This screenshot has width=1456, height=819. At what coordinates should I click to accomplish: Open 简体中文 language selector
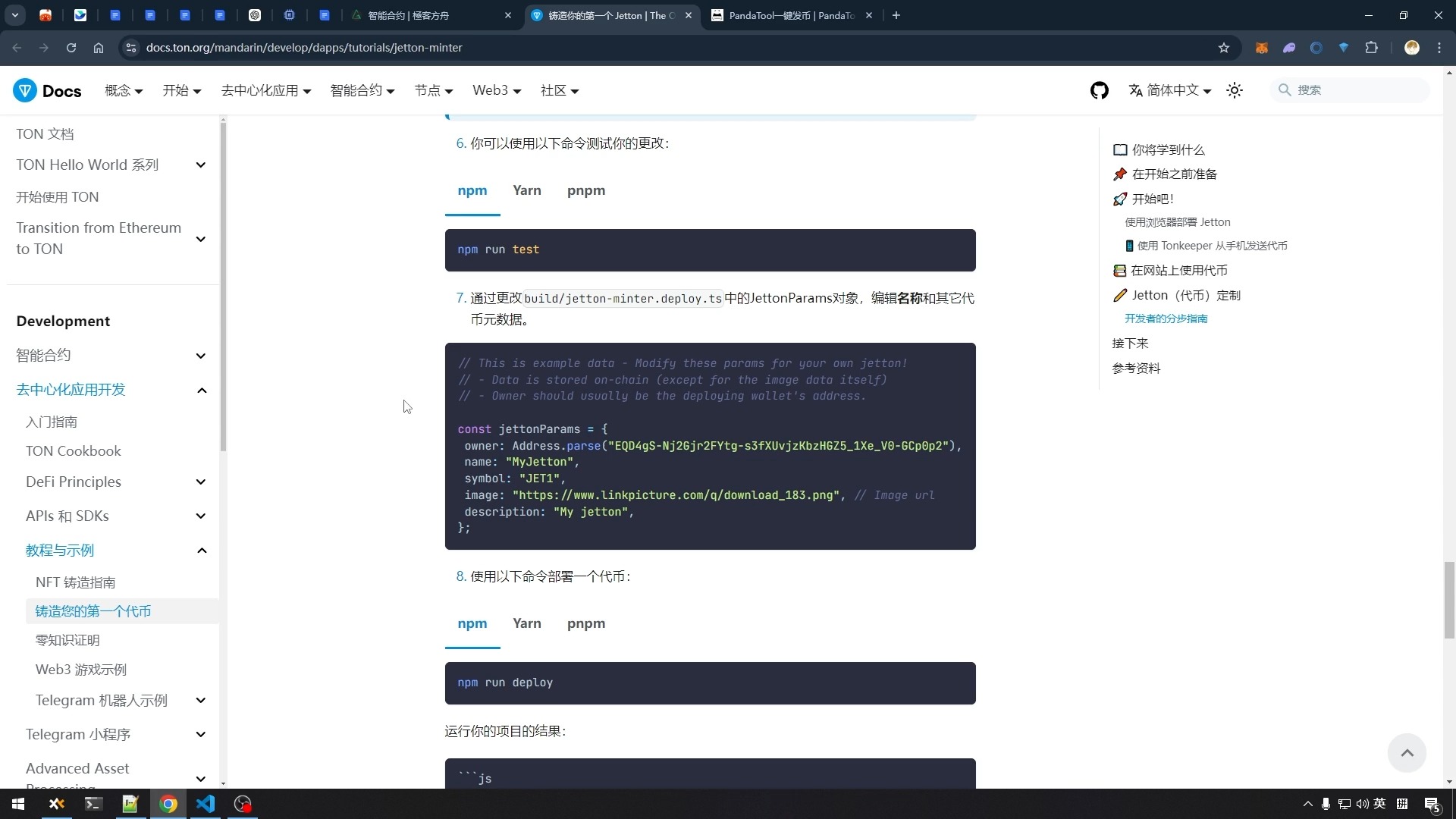tap(1170, 90)
